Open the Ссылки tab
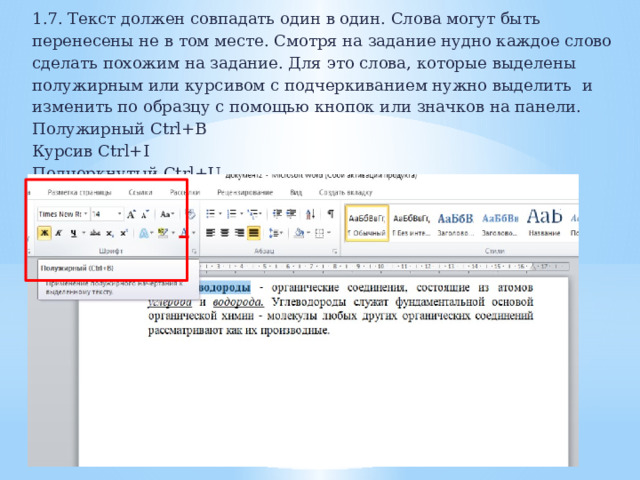The image size is (640, 480). pyautogui.click(x=140, y=192)
